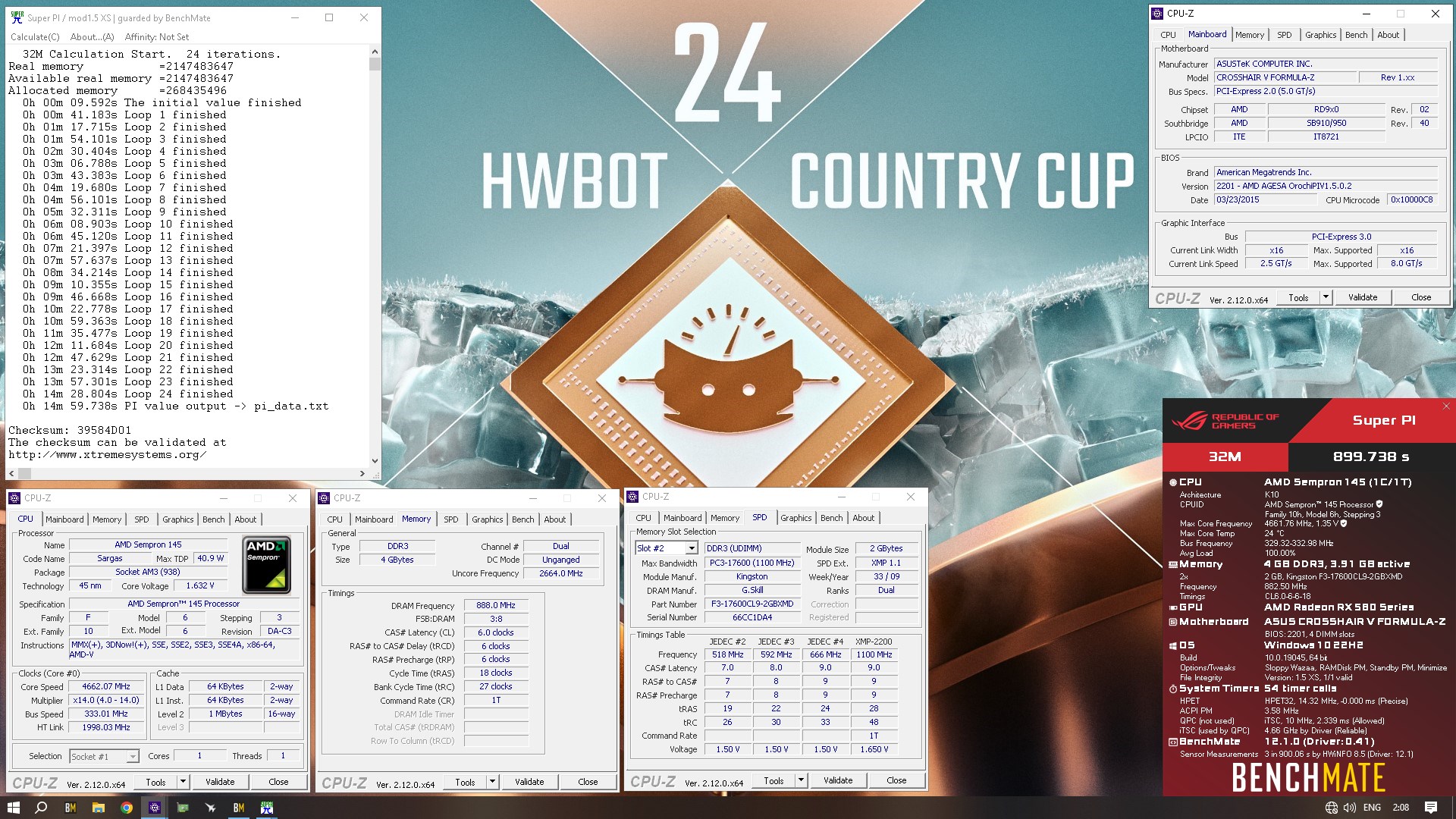This screenshot has height=819, width=1456.
Task: Click the Memory module icon in BenchMate
Action: [1173, 564]
